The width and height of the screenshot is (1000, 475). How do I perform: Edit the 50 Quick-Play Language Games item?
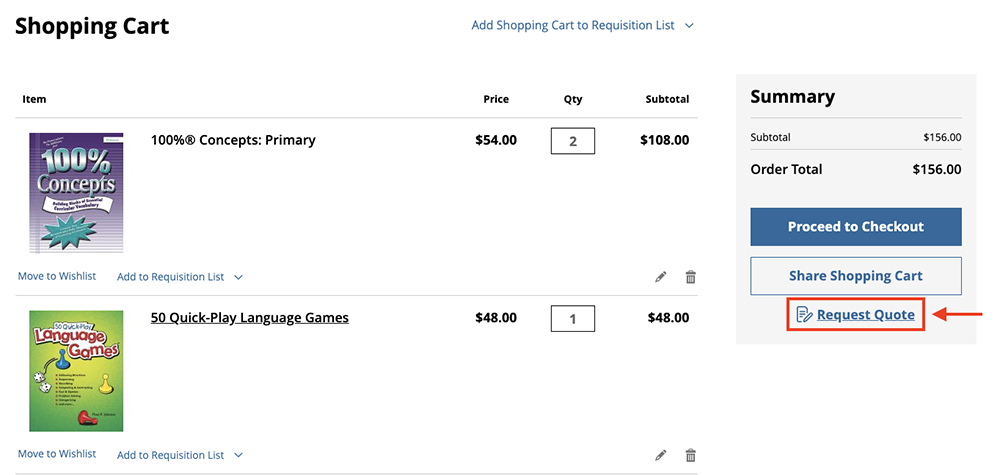(x=661, y=455)
